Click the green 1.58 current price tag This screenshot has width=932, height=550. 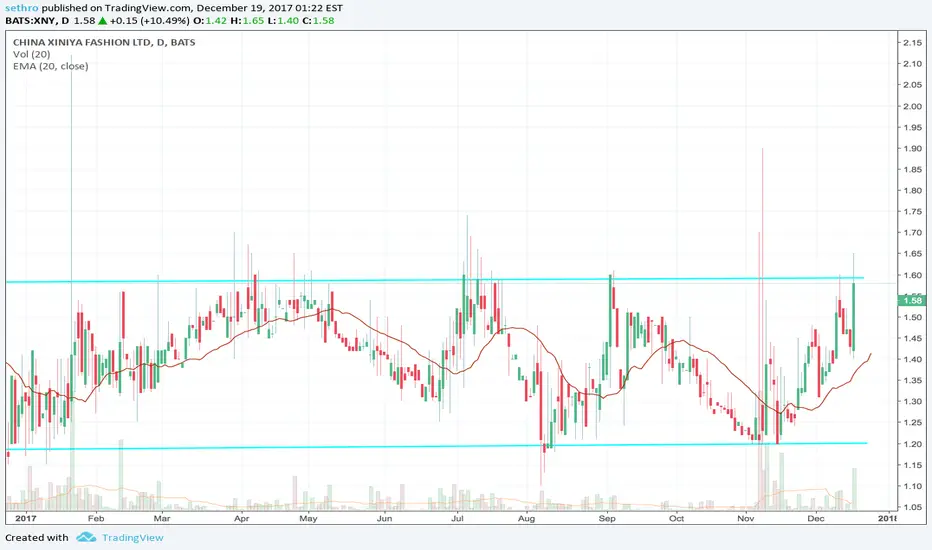(912, 301)
